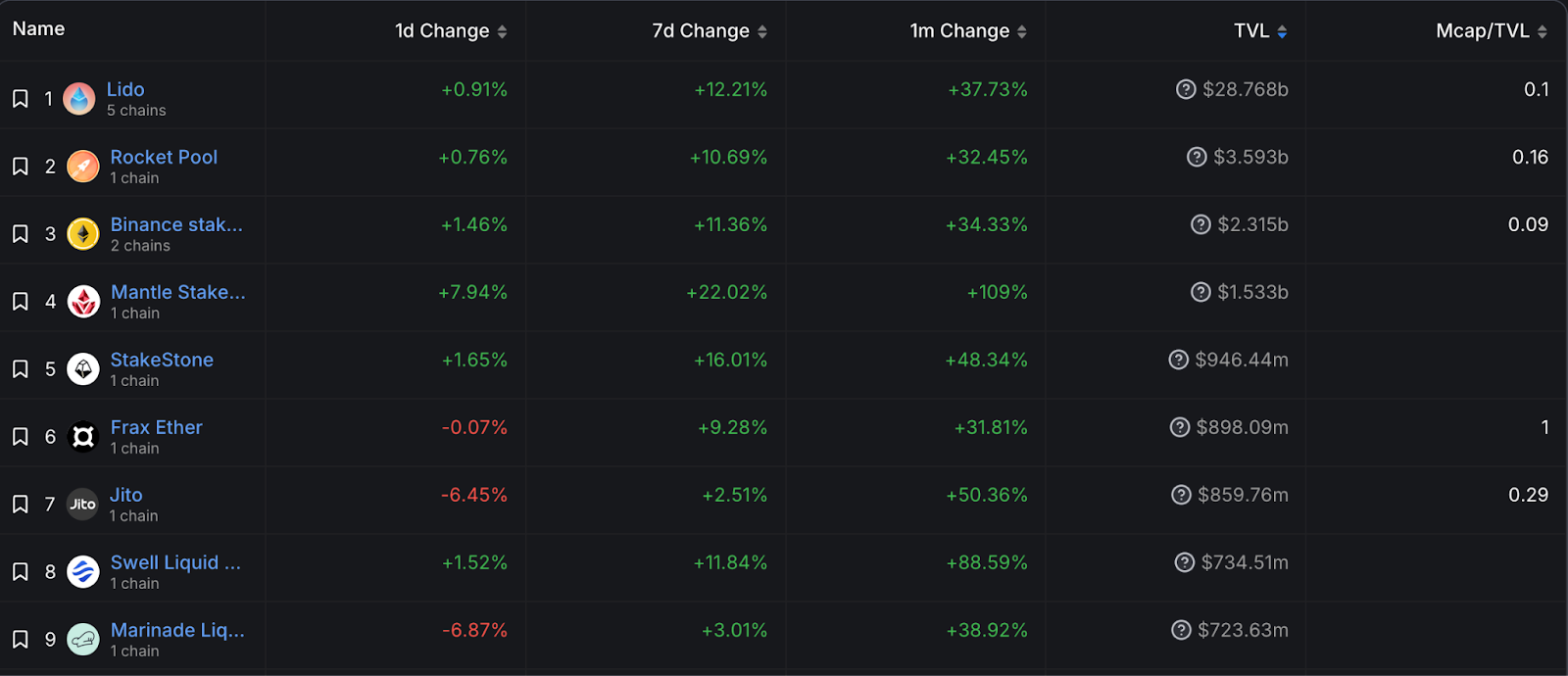Image resolution: width=1568 pixels, height=676 pixels.
Task: Bookmark the Lido row
Action: click(21, 99)
